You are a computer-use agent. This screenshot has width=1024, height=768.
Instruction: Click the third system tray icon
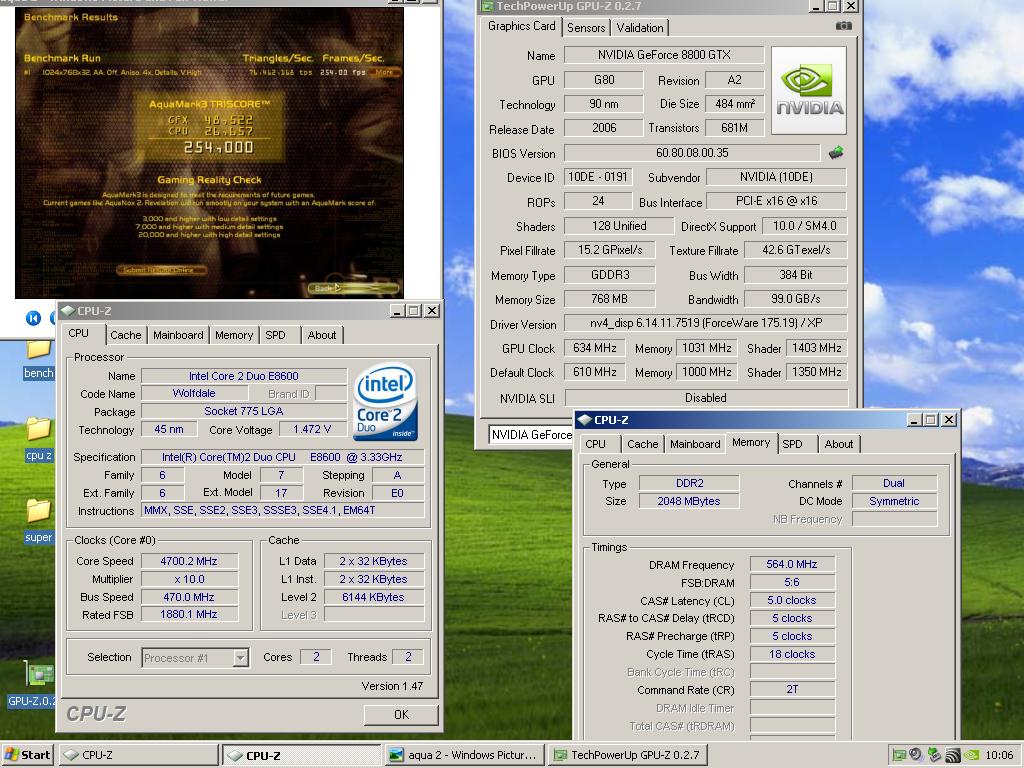934,755
